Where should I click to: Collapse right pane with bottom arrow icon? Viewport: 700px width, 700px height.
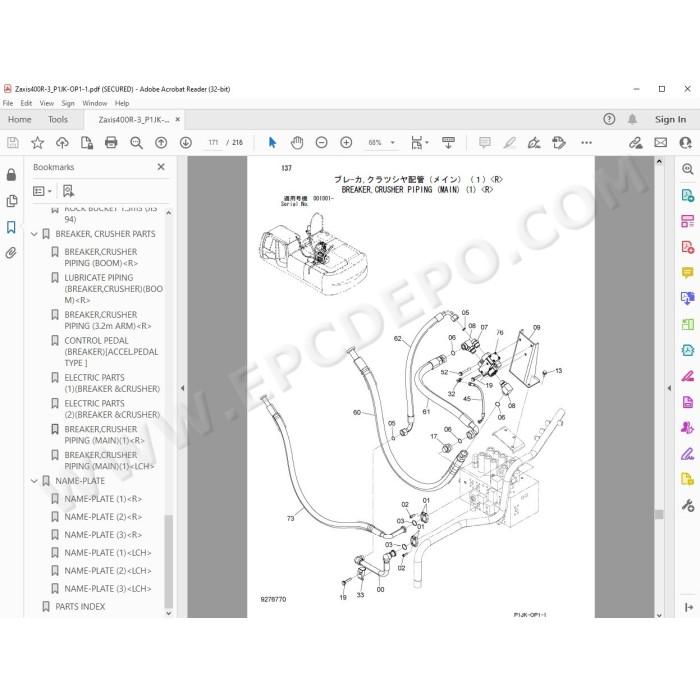pos(688,607)
